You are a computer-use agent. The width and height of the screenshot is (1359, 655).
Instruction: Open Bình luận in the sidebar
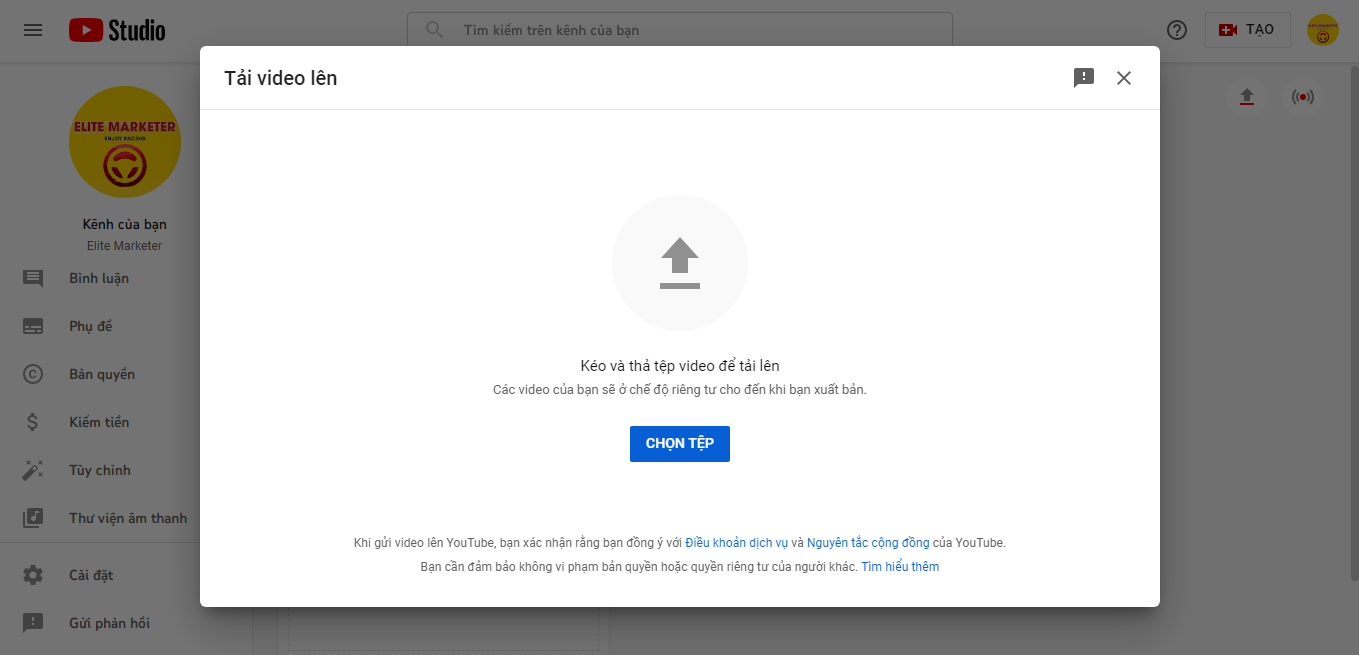tap(99, 278)
